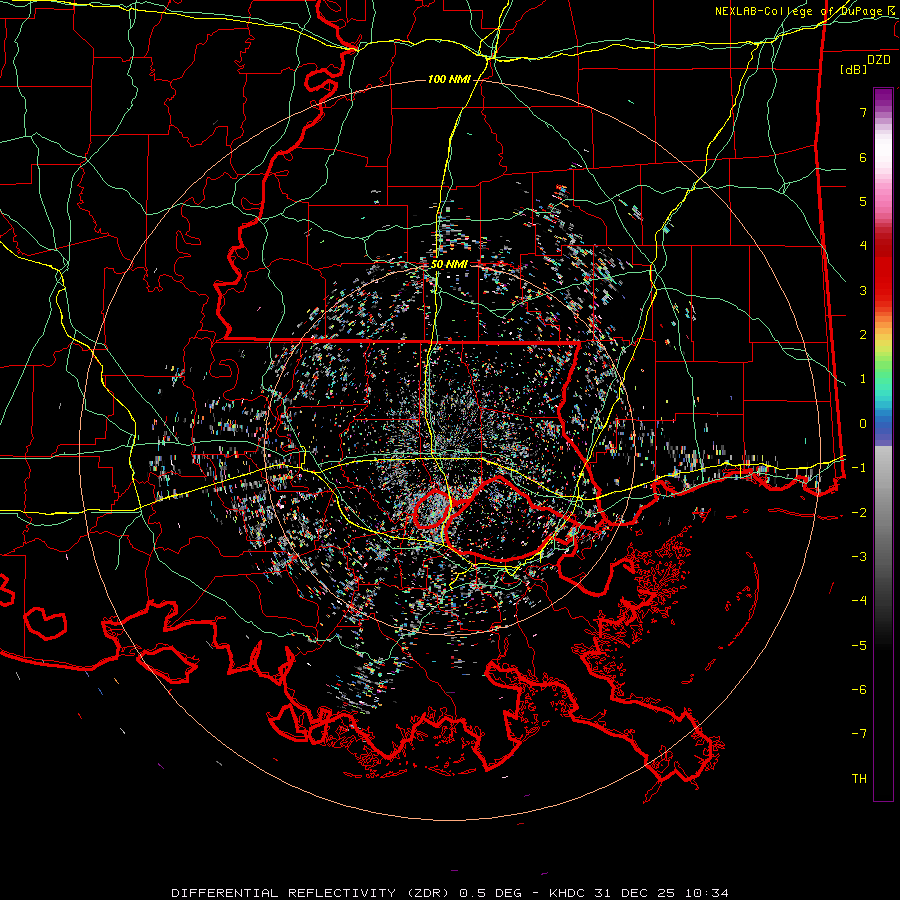Click the 7 value on the color scale
Image resolution: width=900 pixels, height=900 pixels.
click(863, 112)
